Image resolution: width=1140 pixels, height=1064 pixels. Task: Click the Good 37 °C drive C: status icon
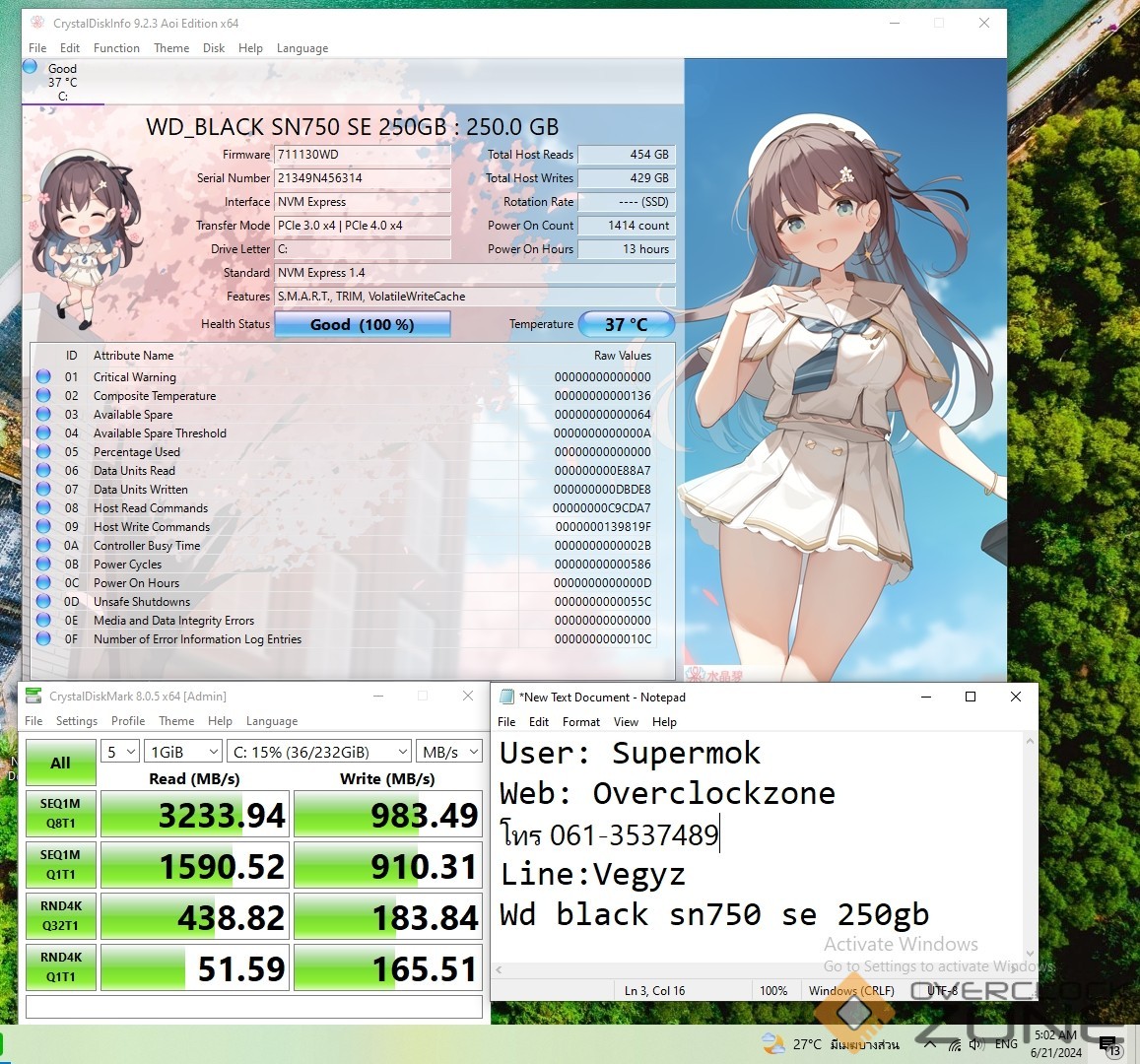click(31, 67)
